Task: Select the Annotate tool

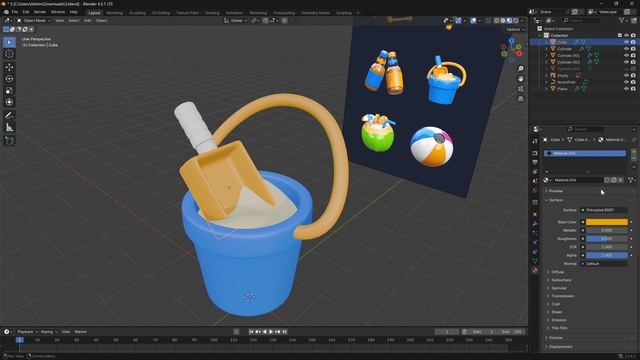Action: point(9,116)
